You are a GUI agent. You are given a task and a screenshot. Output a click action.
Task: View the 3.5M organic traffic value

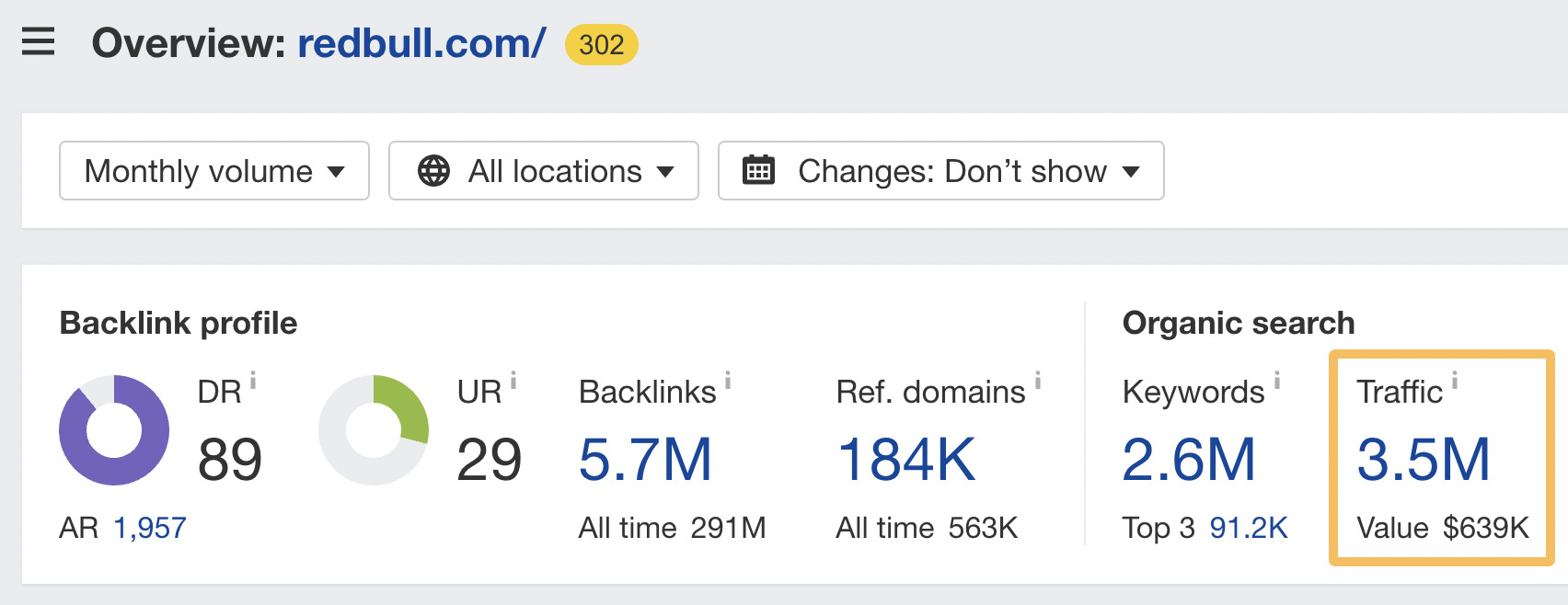1423,460
